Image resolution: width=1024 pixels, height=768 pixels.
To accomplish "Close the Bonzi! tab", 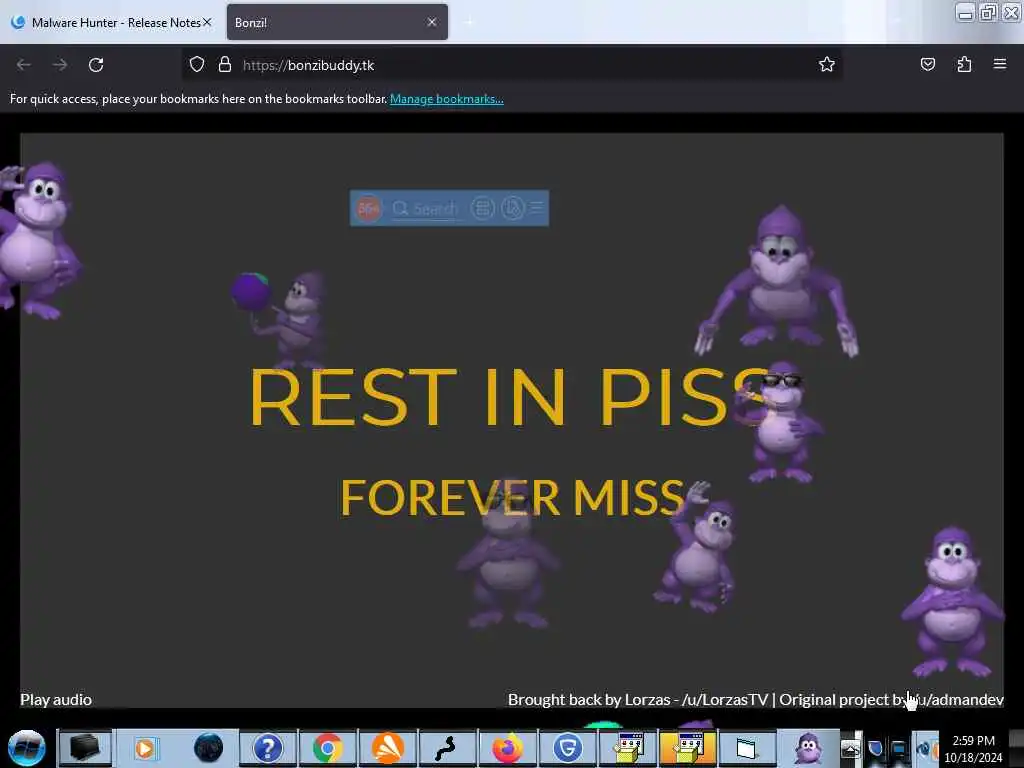I will [432, 22].
